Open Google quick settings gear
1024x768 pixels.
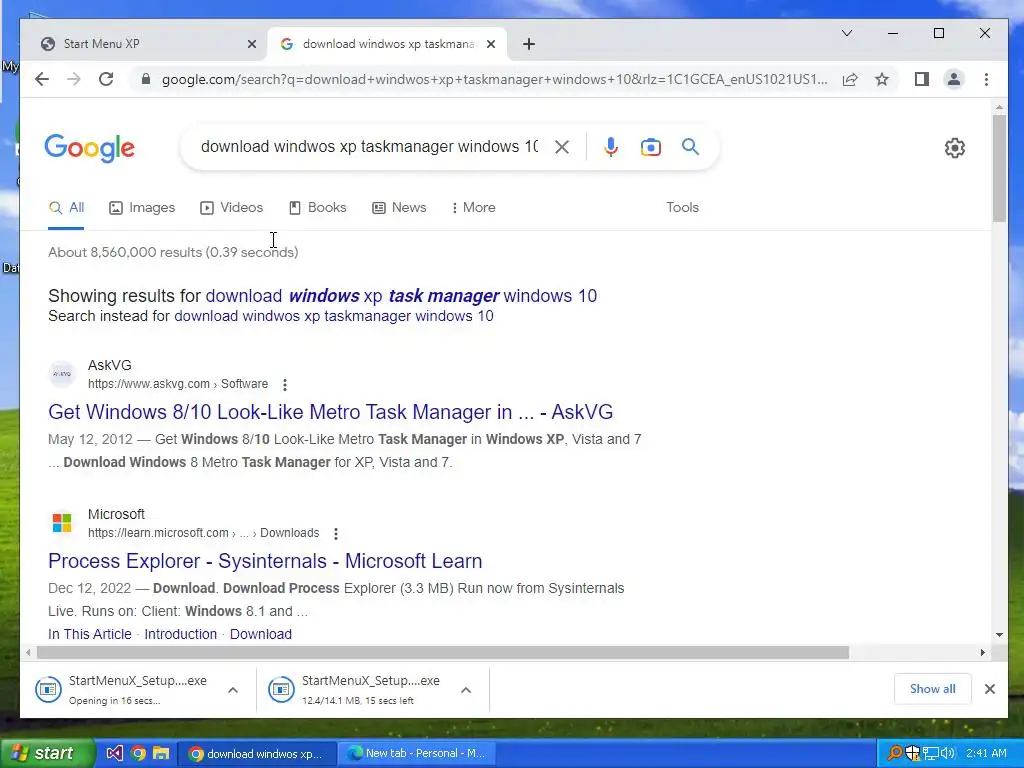[955, 148]
